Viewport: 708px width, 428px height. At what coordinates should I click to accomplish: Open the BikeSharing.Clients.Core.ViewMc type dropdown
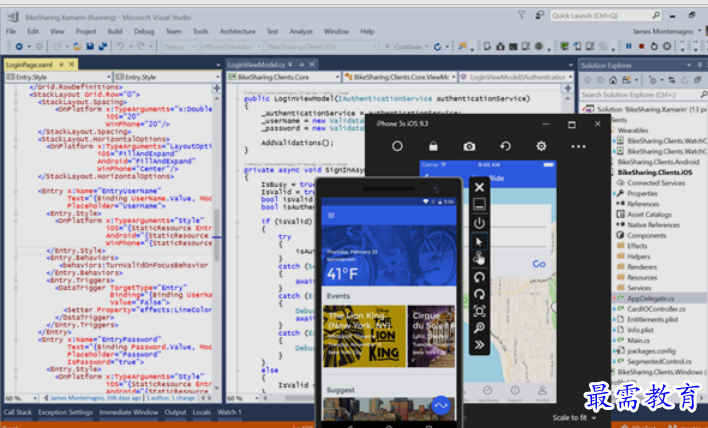pyautogui.click(x=400, y=77)
